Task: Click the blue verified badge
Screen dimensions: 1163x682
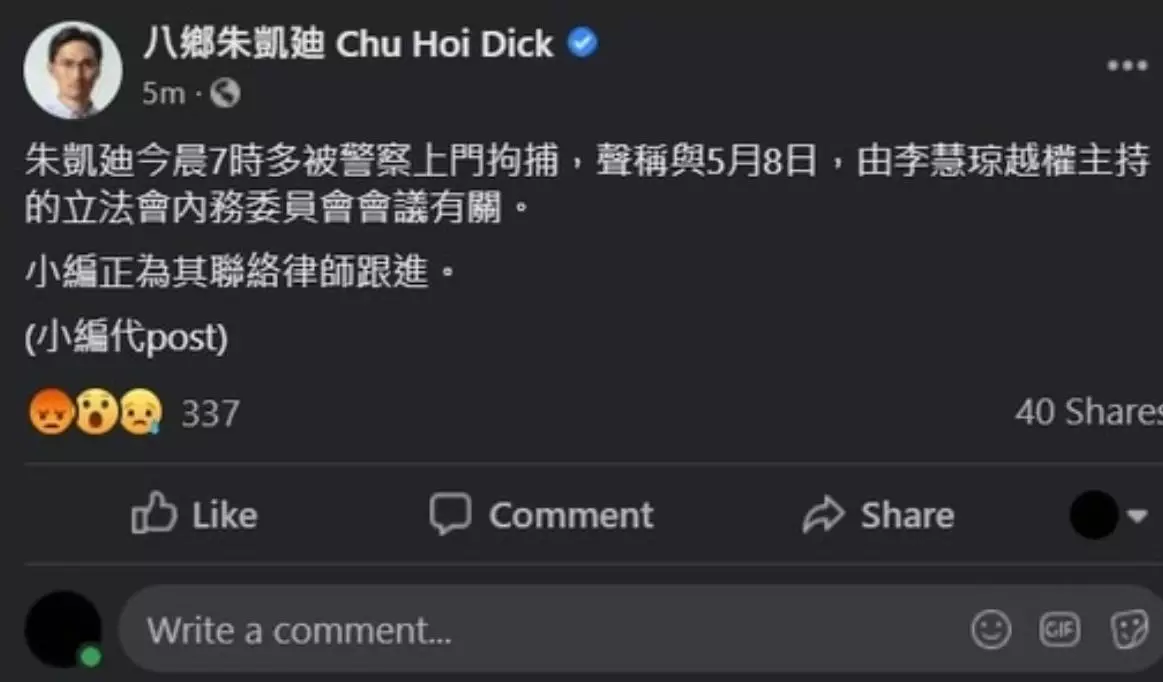Action: coord(583,42)
